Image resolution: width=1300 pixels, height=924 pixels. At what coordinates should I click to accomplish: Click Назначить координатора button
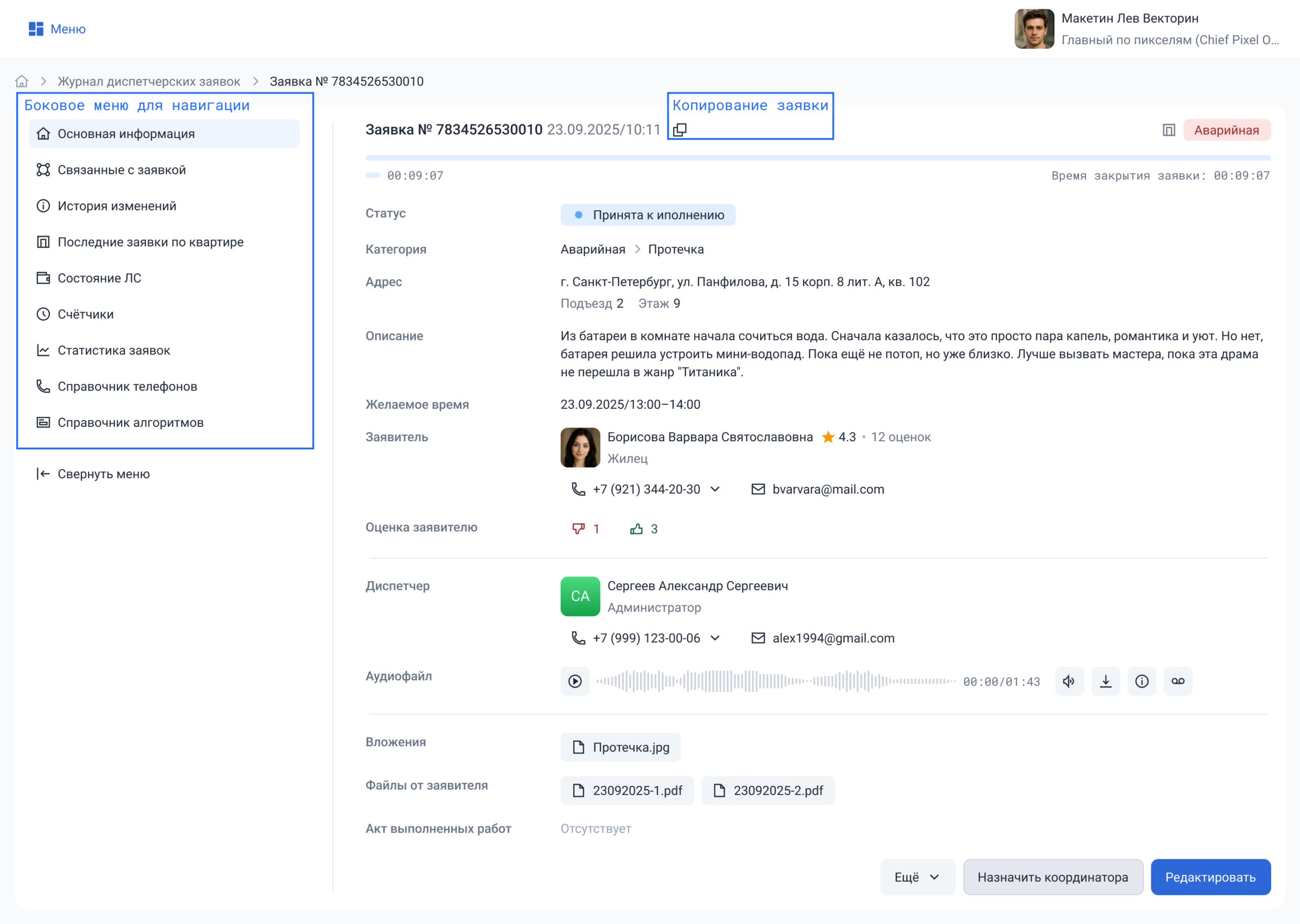click(x=1053, y=877)
